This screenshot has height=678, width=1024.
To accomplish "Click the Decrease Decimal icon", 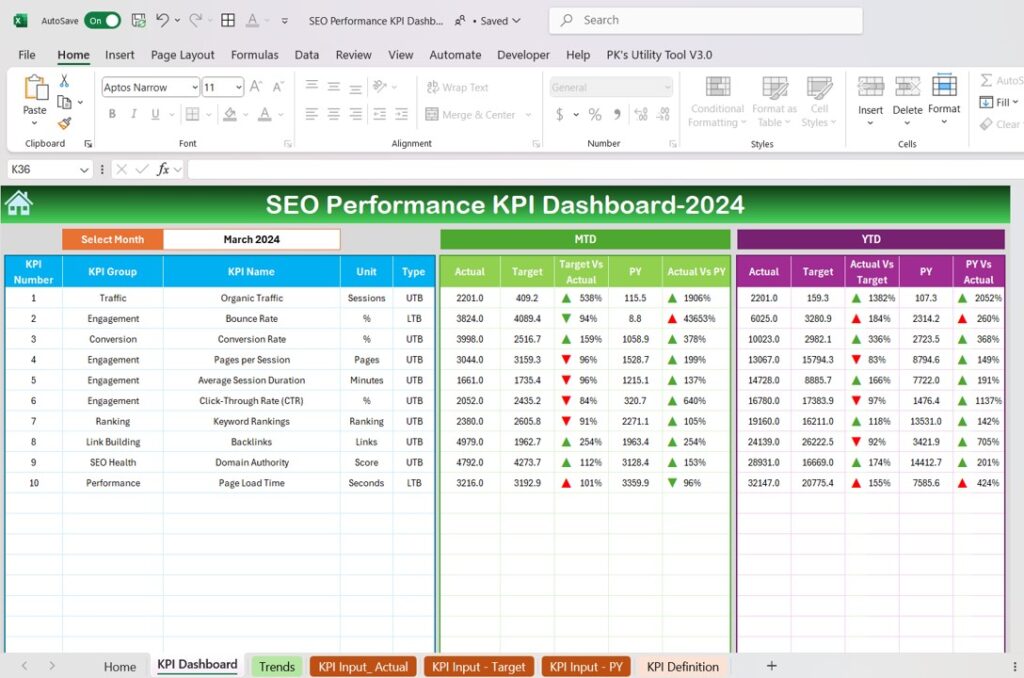I will point(664,114).
